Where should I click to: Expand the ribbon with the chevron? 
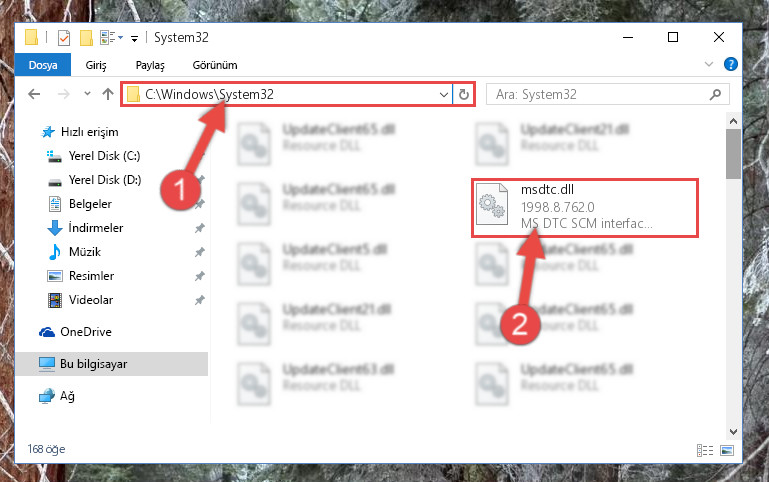(x=709, y=64)
